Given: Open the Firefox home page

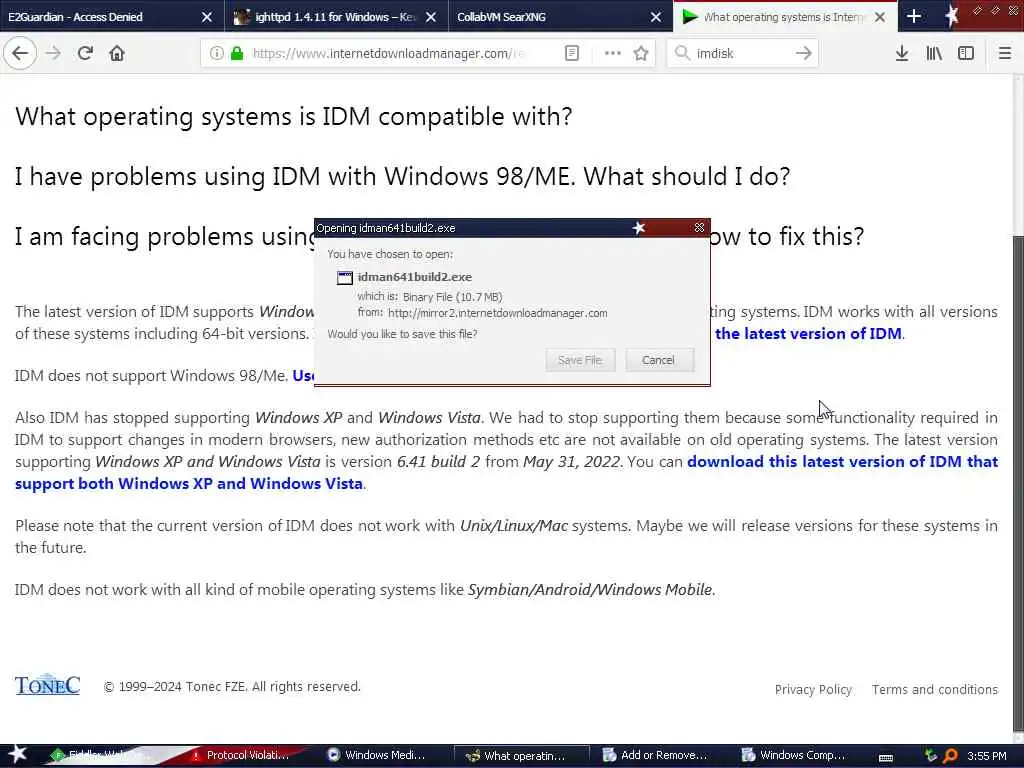Looking at the screenshot, I should [x=117, y=54].
